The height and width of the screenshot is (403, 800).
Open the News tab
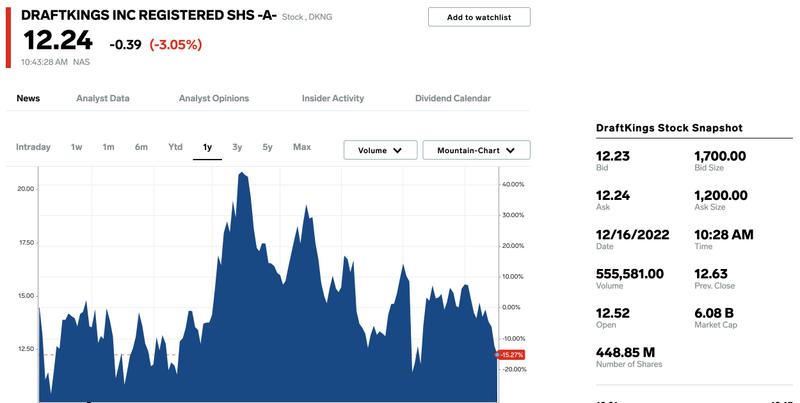click(x=28, y=98)
